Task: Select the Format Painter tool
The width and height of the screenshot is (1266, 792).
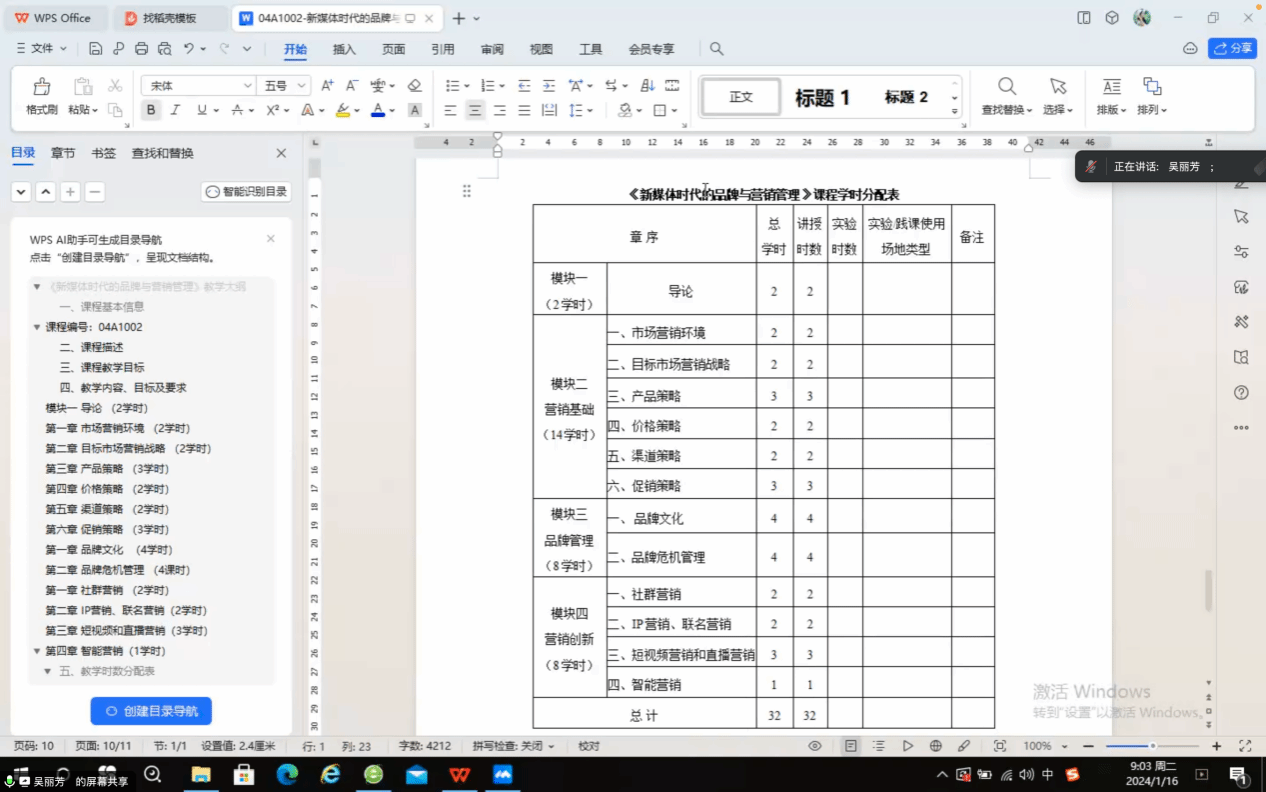Action: [x=41, y=97]
